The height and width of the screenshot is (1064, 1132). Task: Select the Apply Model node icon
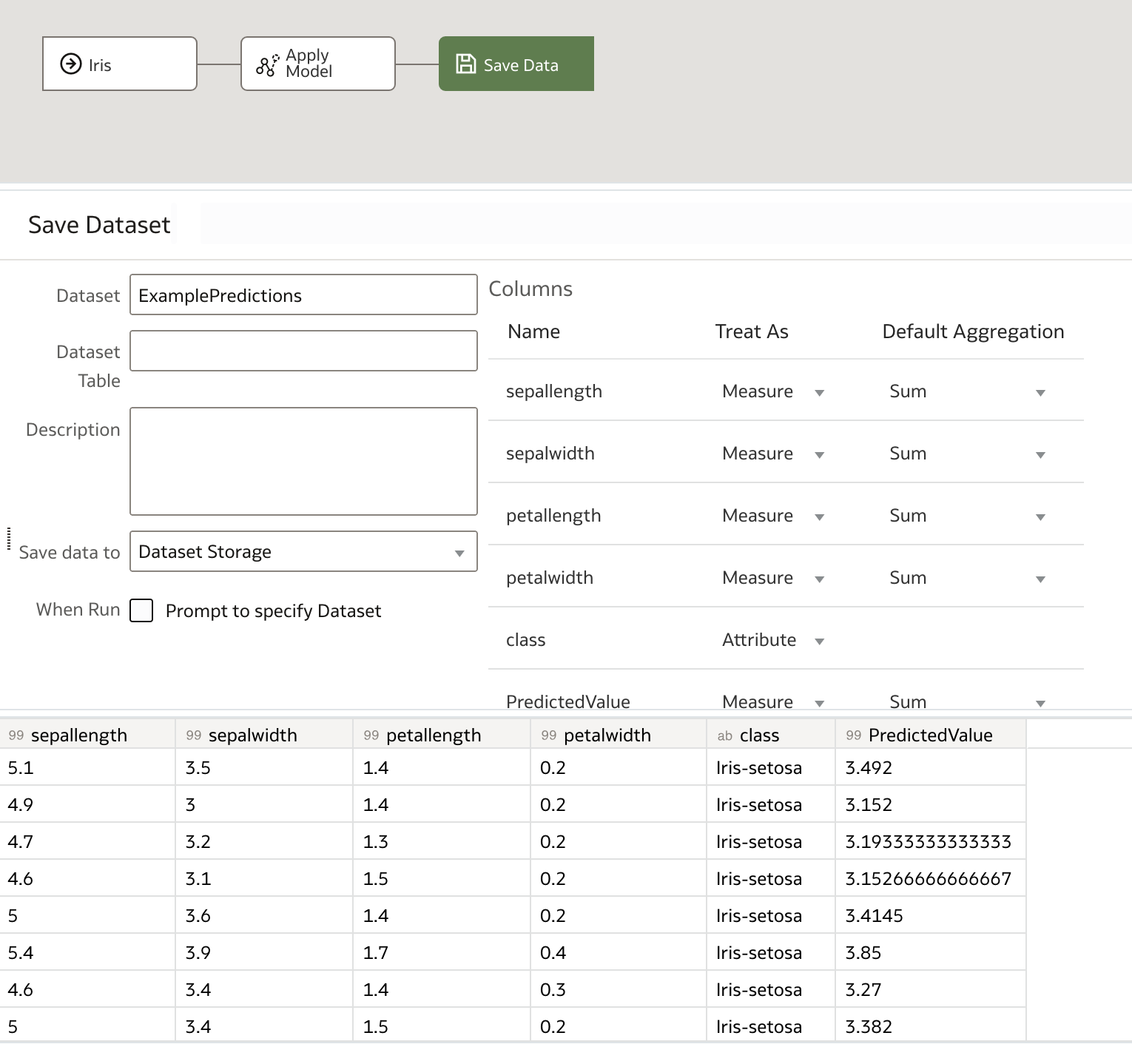[266, 64]
